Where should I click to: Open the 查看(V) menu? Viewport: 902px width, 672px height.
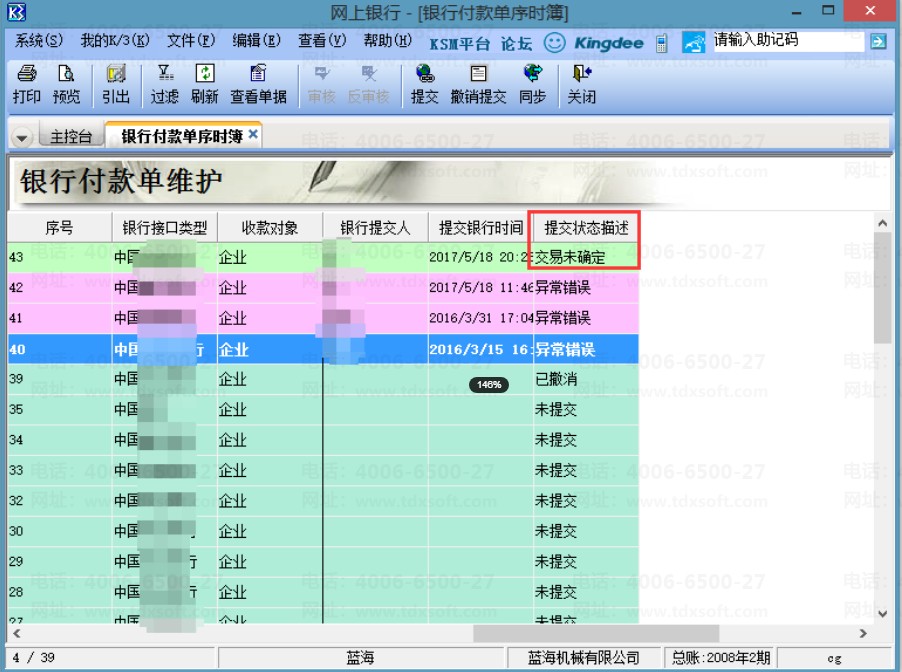click(x=322, y=40)
